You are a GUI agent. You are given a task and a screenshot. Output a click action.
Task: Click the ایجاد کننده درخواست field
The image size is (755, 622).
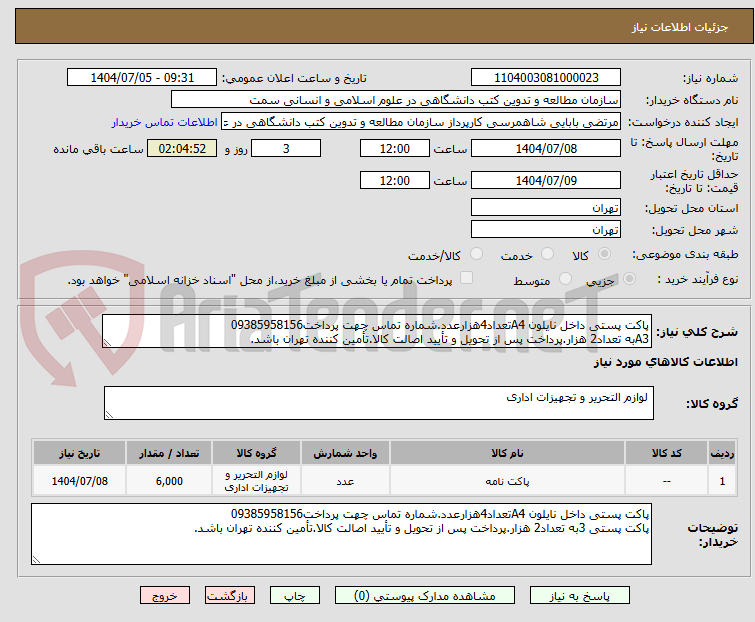pos(420,122)
